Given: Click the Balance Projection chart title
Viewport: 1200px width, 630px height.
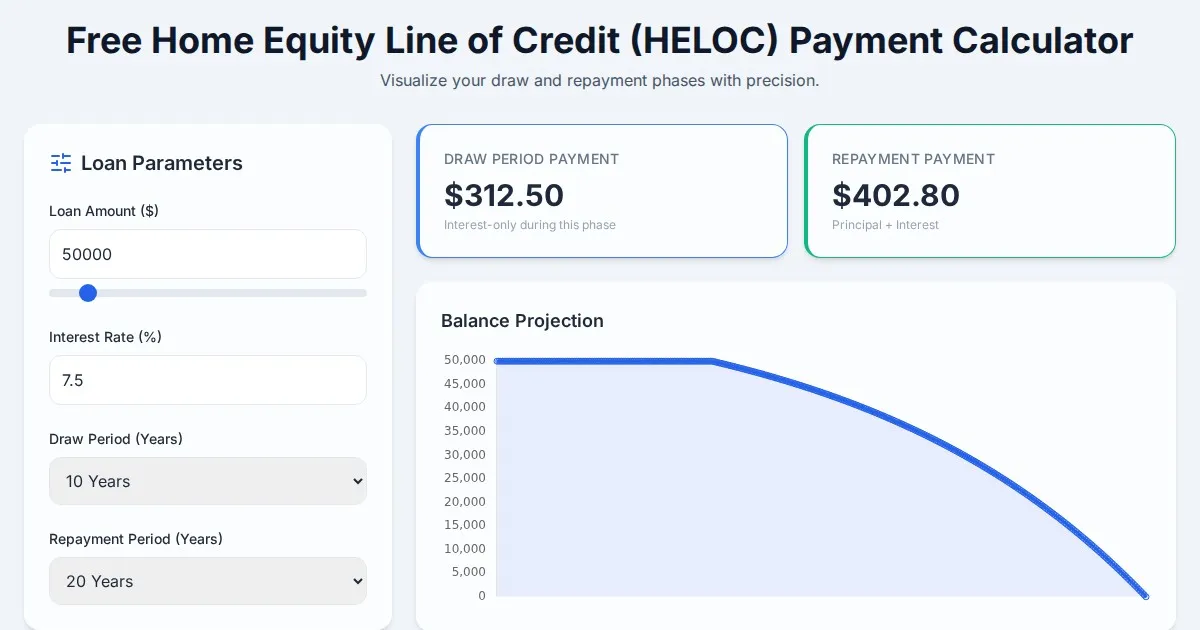Looking at the screenshot, I should [x=522, y=321].
